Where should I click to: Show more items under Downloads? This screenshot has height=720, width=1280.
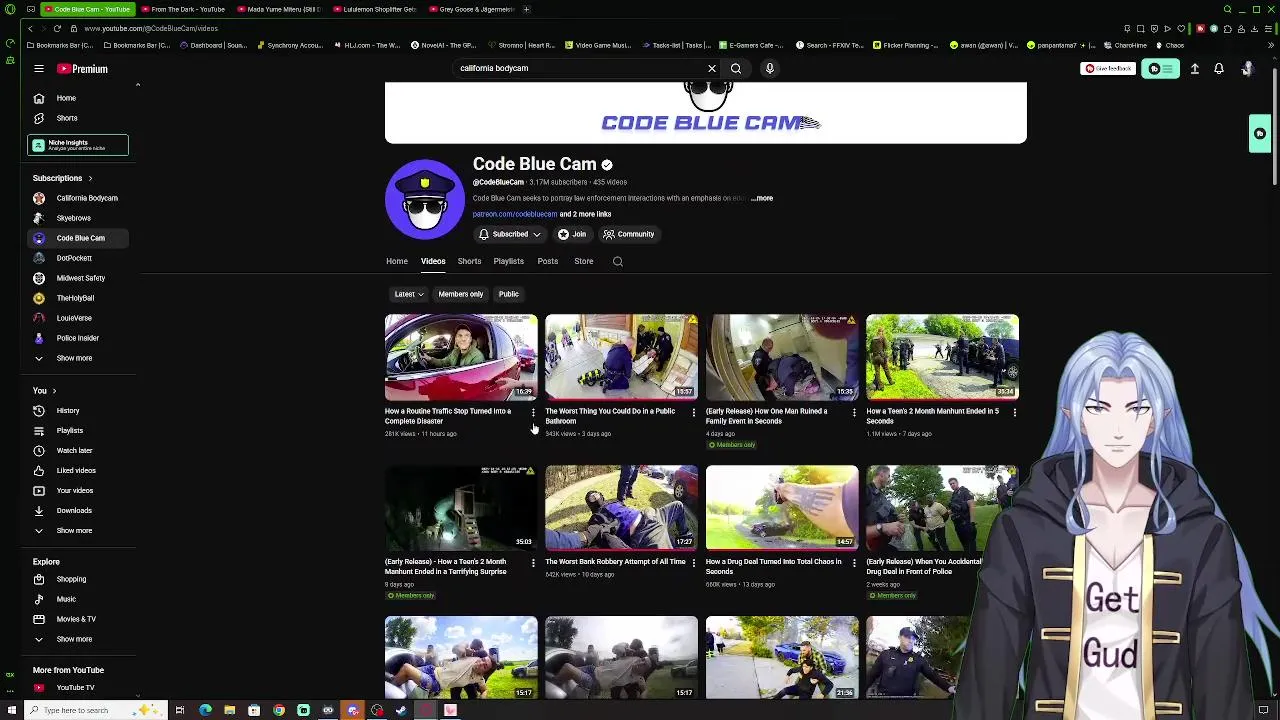coord(78,531)
